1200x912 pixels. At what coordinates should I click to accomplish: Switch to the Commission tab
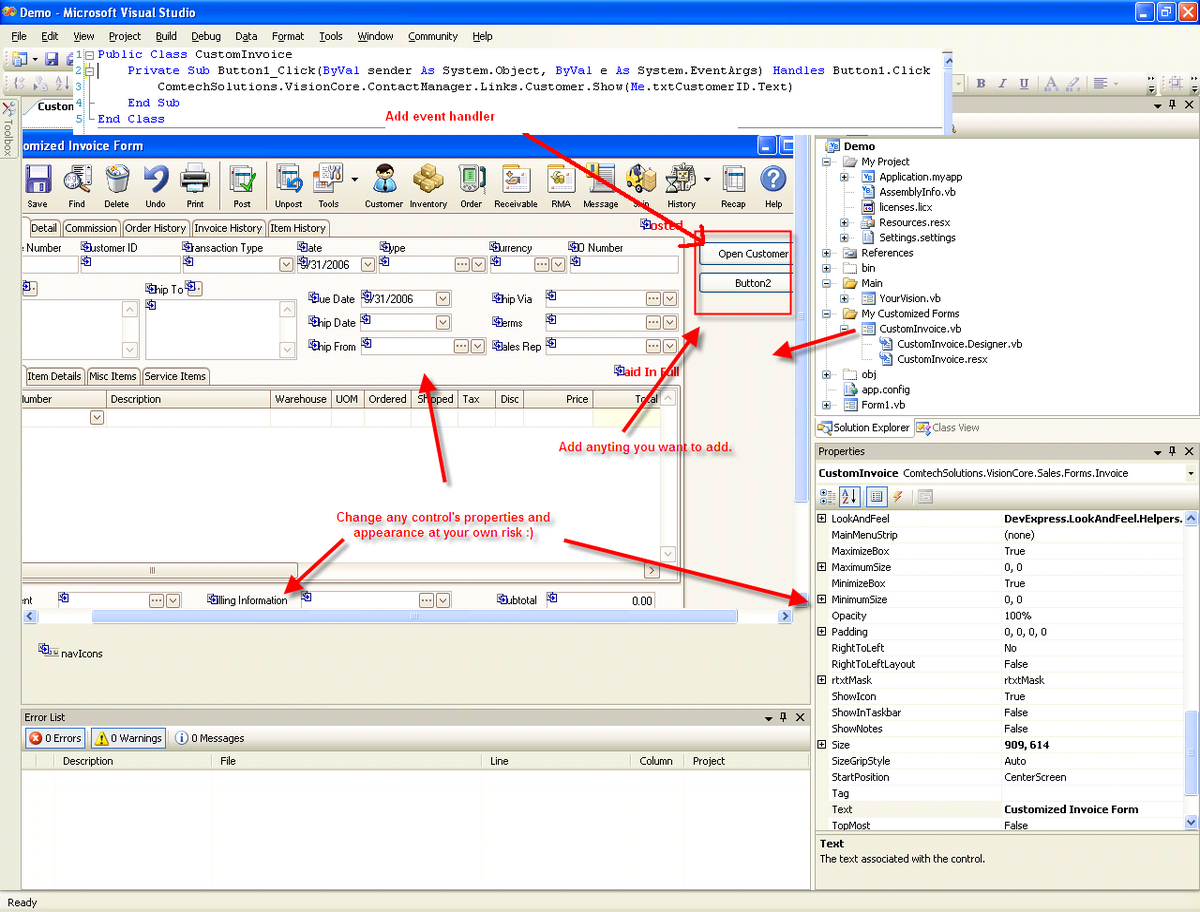point(91,228)
